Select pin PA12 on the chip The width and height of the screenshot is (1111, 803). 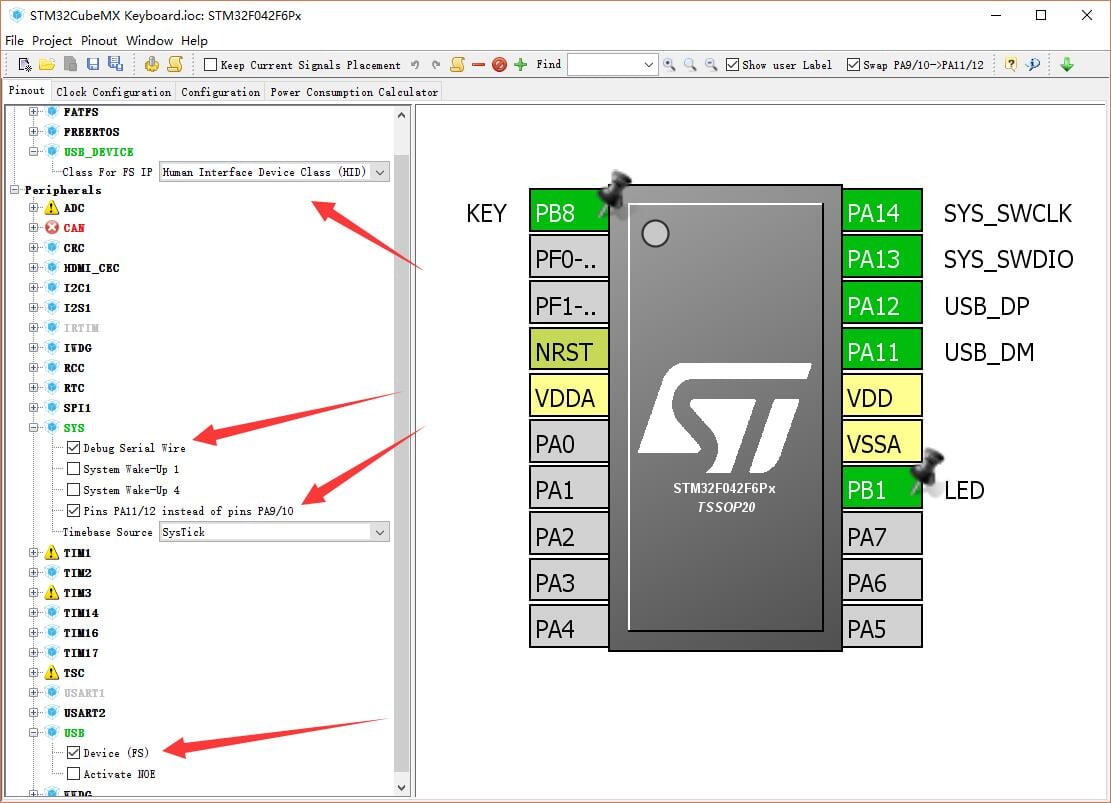pos(882,305)
